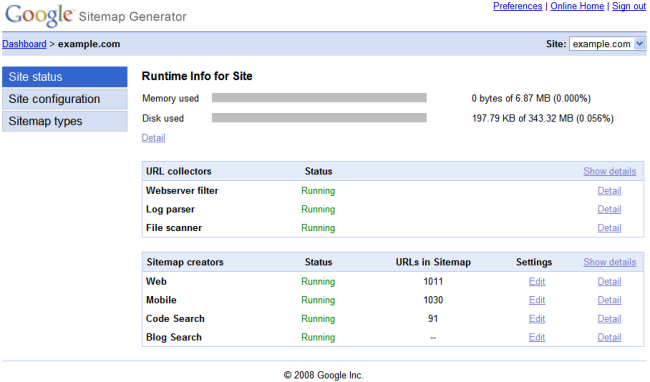Show details for URL collectors
Image resolution: width=650 pixels, height=382 pixels.
609,171
